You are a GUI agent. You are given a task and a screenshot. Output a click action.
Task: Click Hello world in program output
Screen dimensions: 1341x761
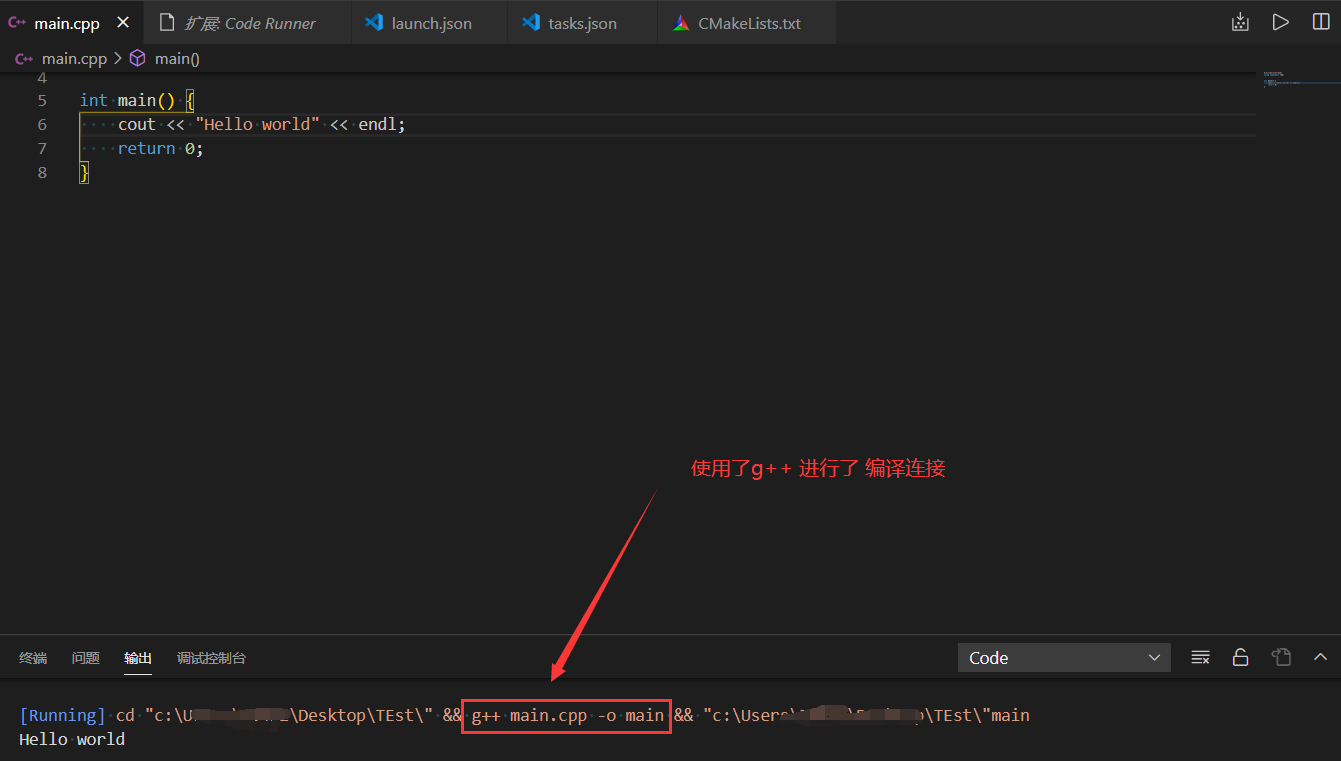pos(72,739)
